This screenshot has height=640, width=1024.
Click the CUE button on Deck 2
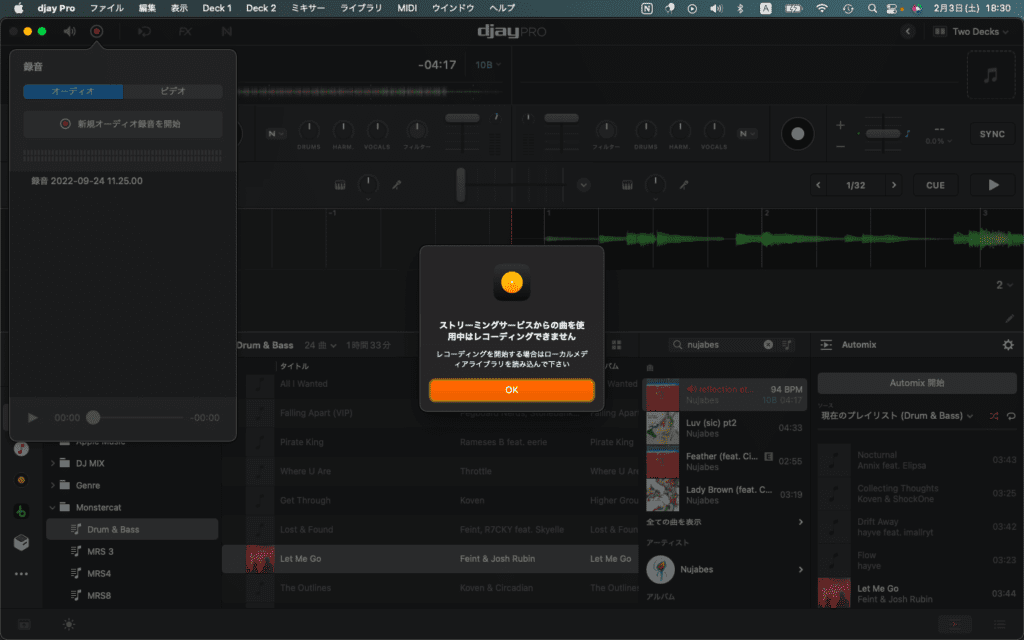[935, 185]
